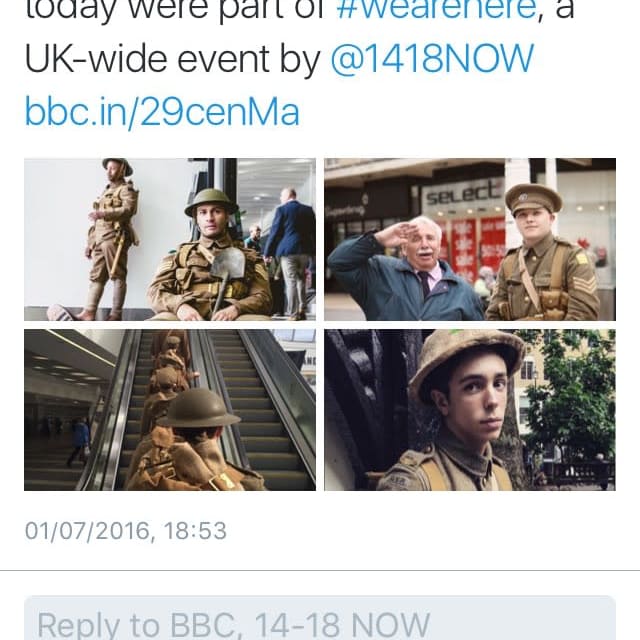This screenshot has height=640, width=640.
Task: Open the photo of elderly man saluting
Action: pyautogui.click(x=470, y=239)
